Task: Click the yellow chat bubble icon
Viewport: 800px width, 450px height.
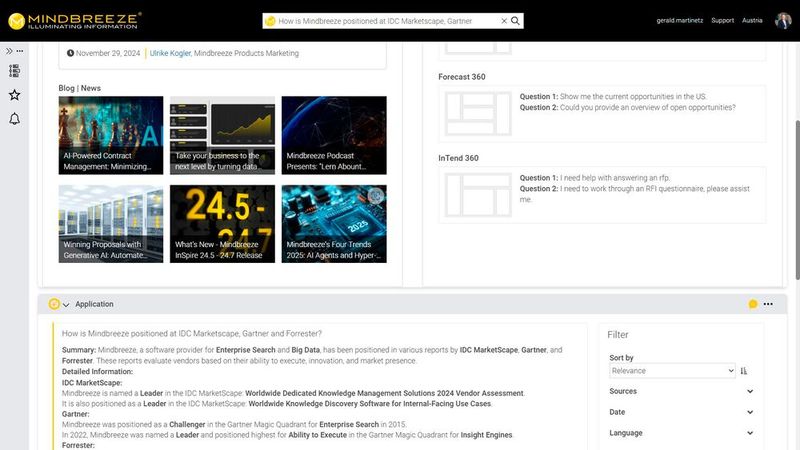Action: point(753,304)
